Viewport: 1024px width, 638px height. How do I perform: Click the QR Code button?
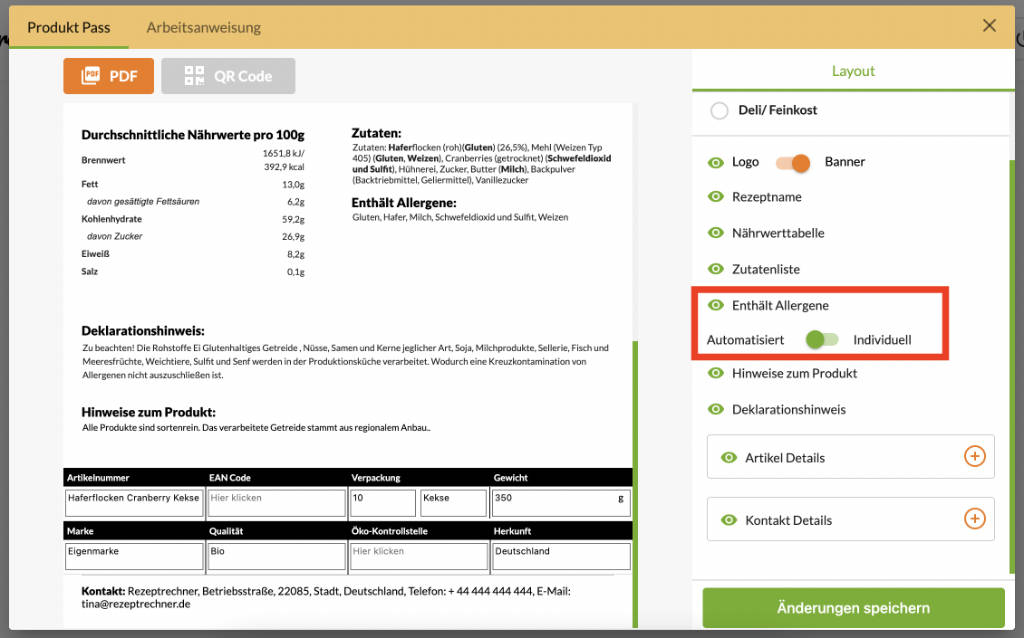coord(228,76)
